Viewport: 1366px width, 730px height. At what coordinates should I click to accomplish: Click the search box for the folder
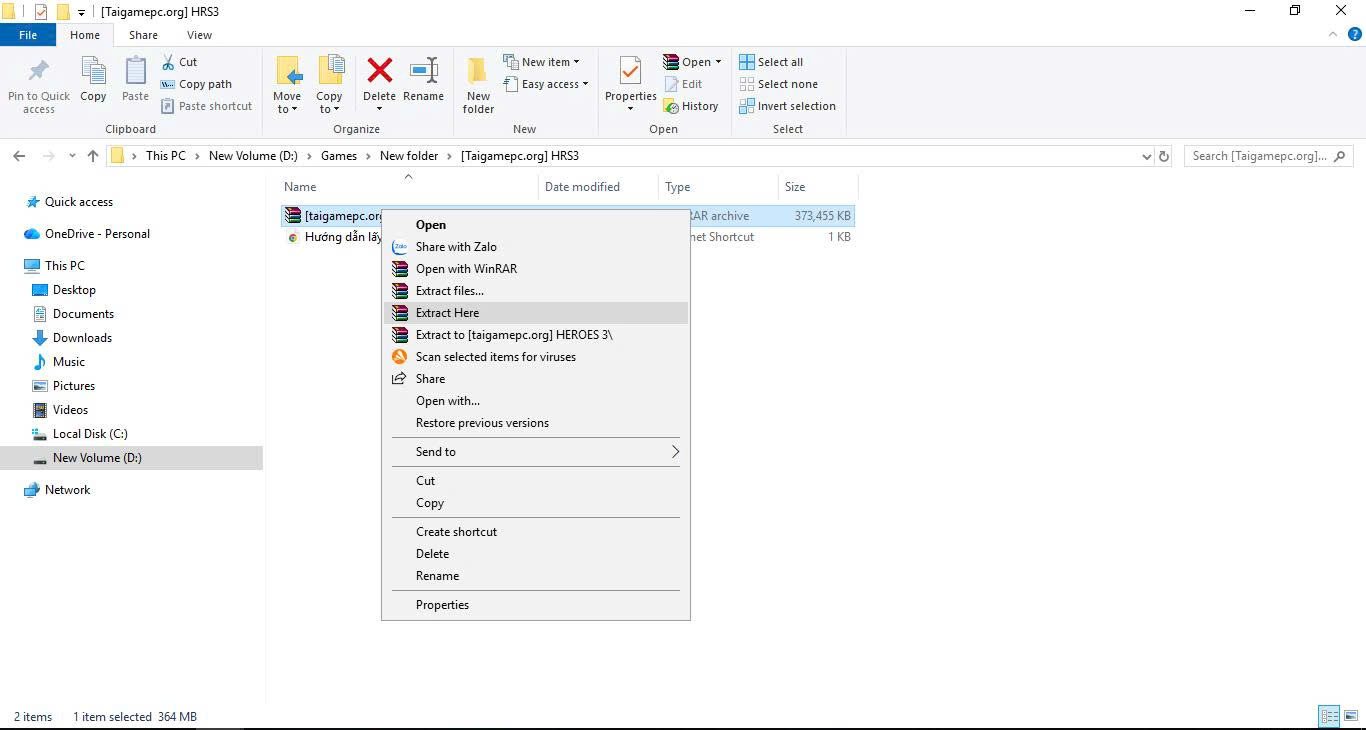1260,156
